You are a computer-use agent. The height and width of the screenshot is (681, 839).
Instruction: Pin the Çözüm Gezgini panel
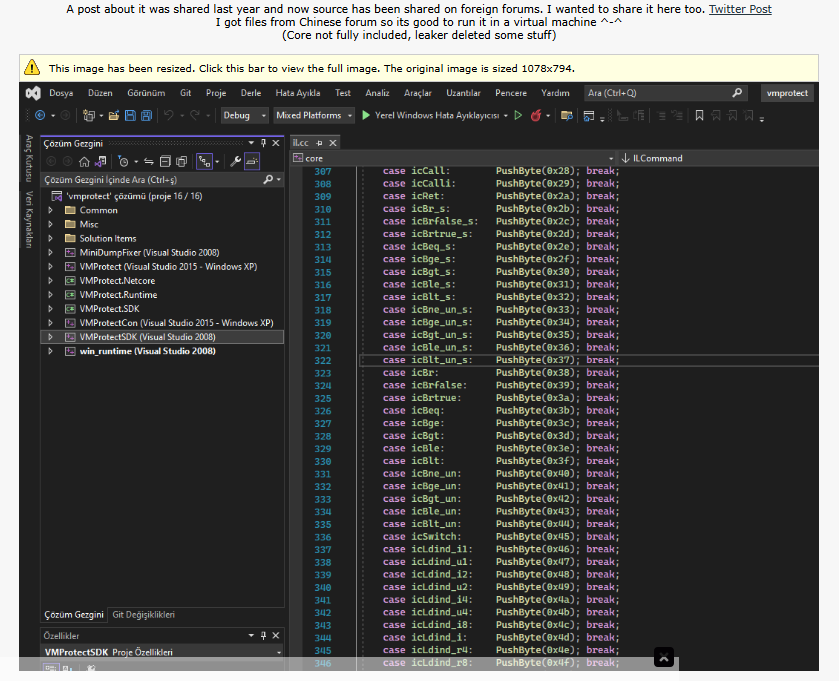pos(263,143)
